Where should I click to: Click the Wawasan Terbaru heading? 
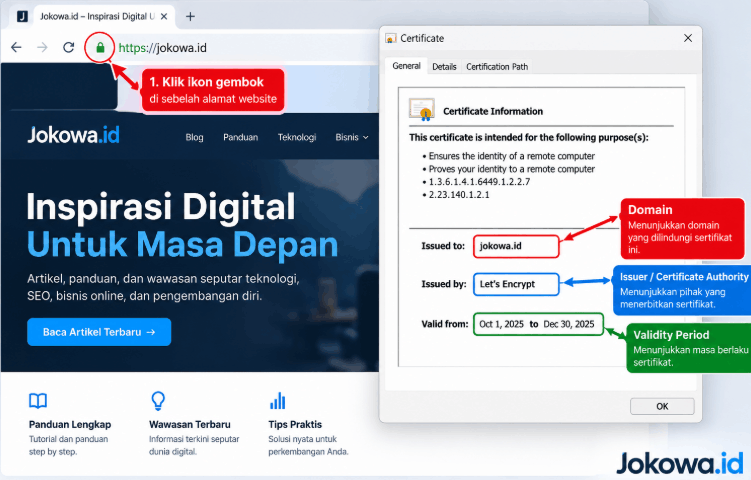point(190,424)
